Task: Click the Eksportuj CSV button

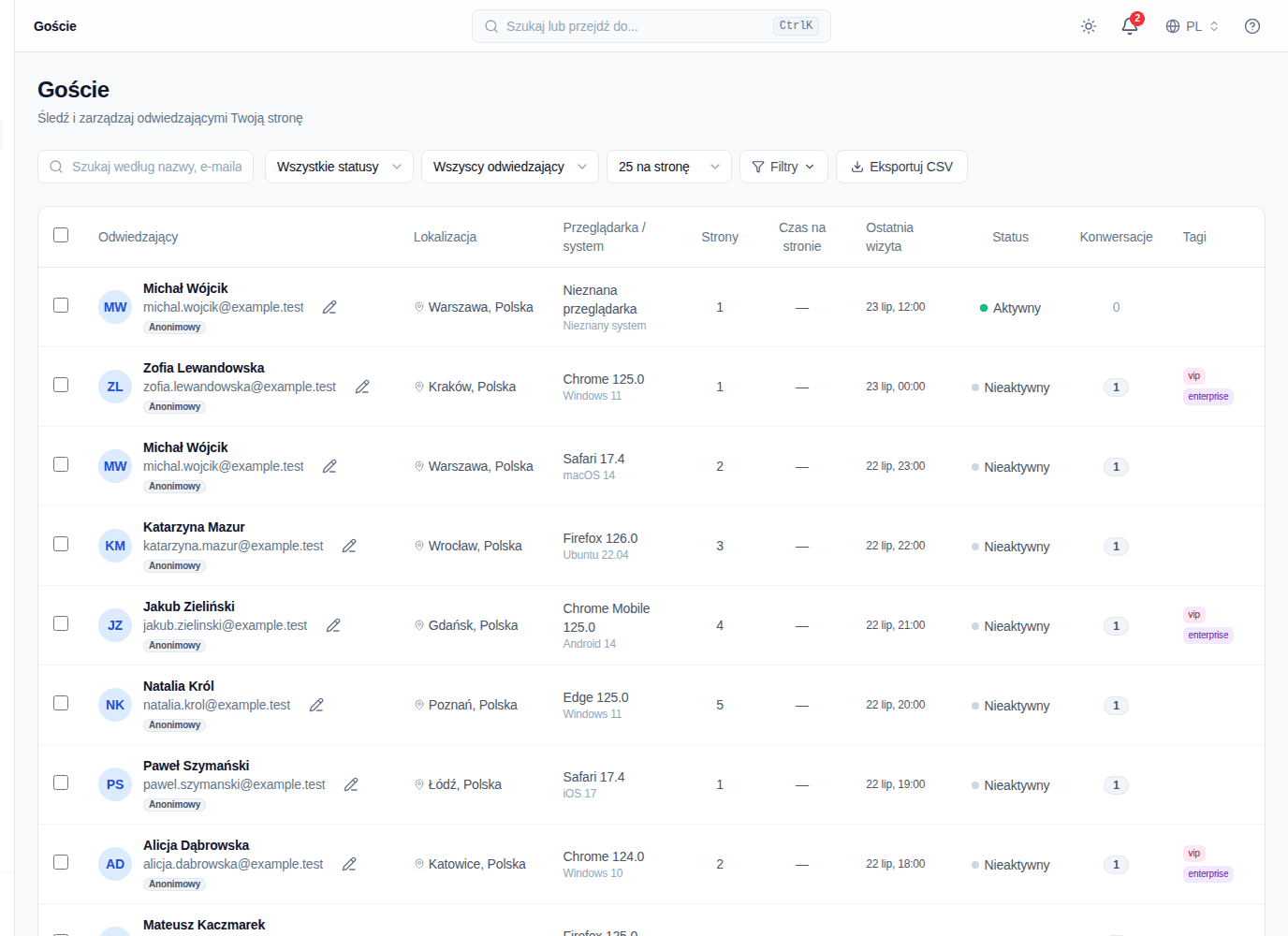Action: 901,167
